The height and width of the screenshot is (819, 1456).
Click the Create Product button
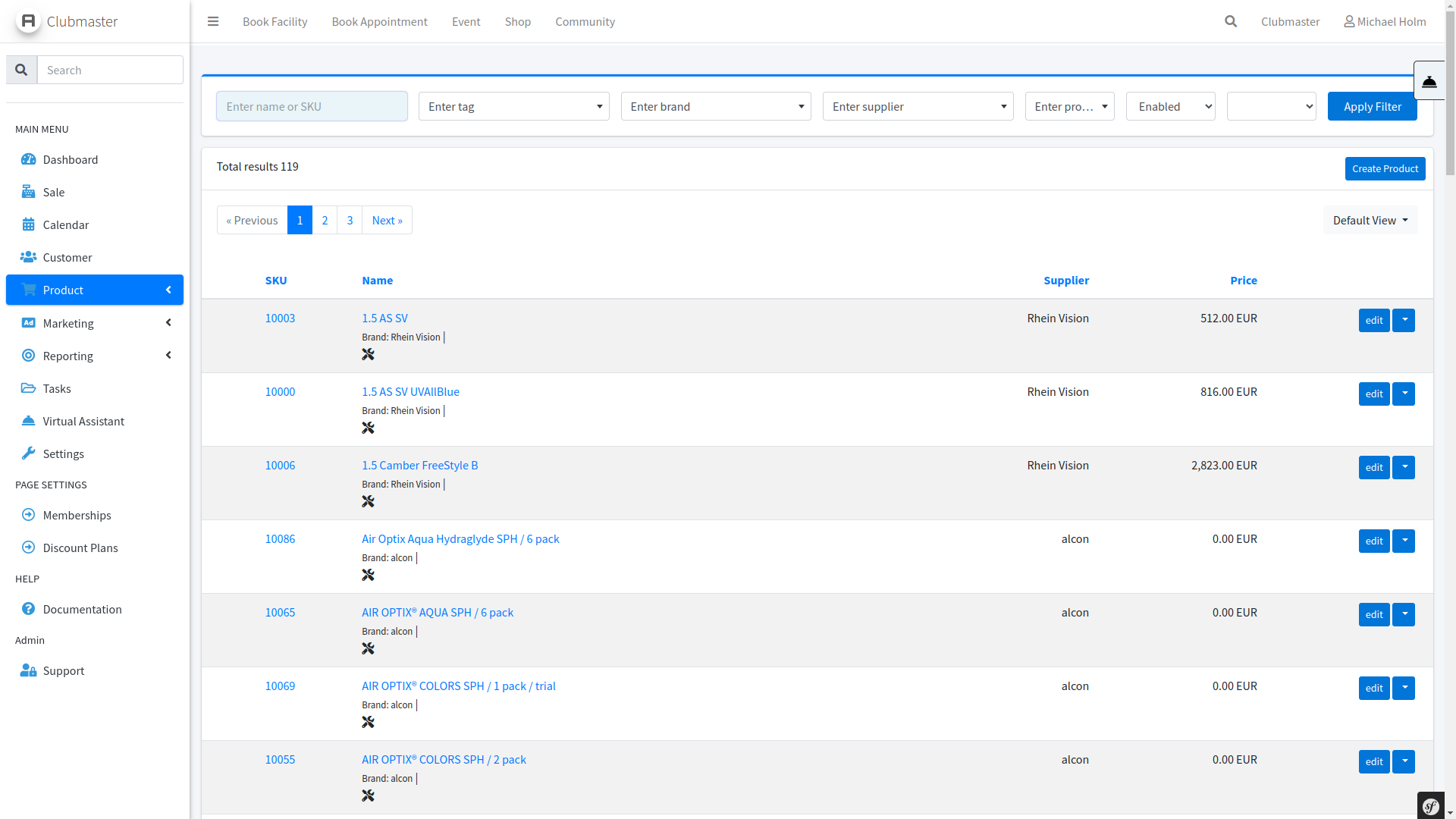pos(1385,168)
